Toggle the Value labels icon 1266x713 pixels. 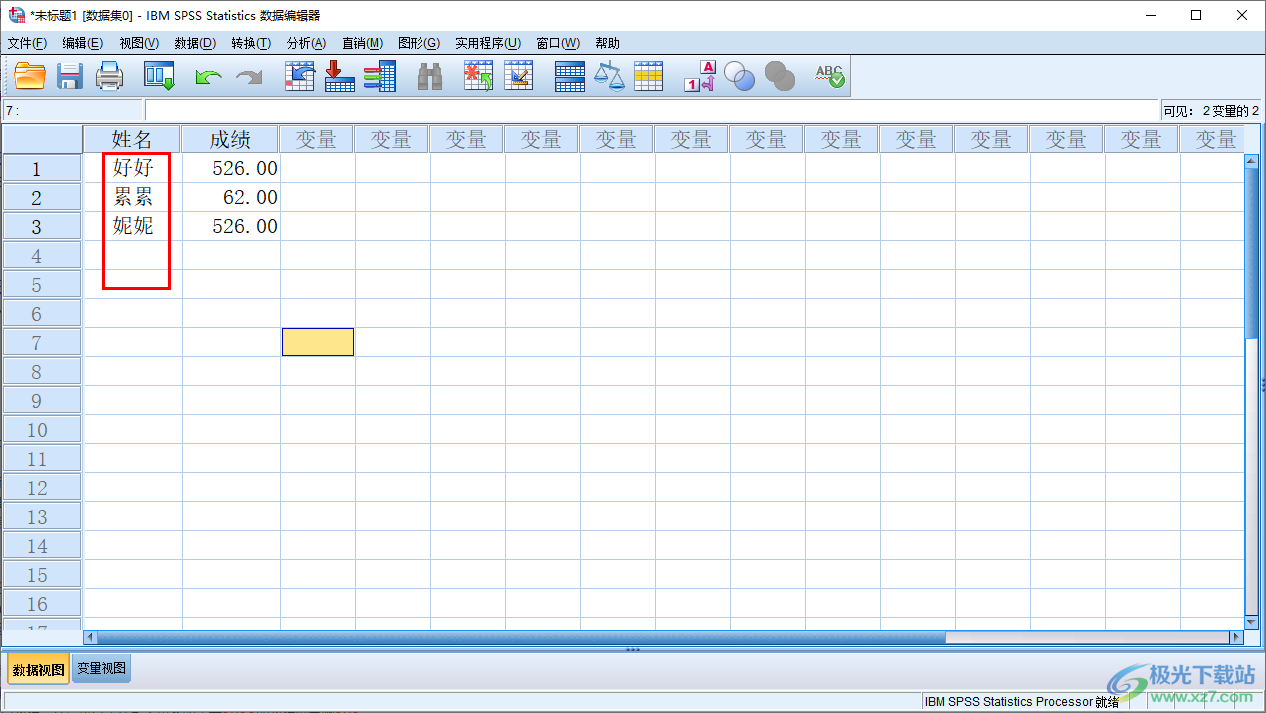(700, 76)
